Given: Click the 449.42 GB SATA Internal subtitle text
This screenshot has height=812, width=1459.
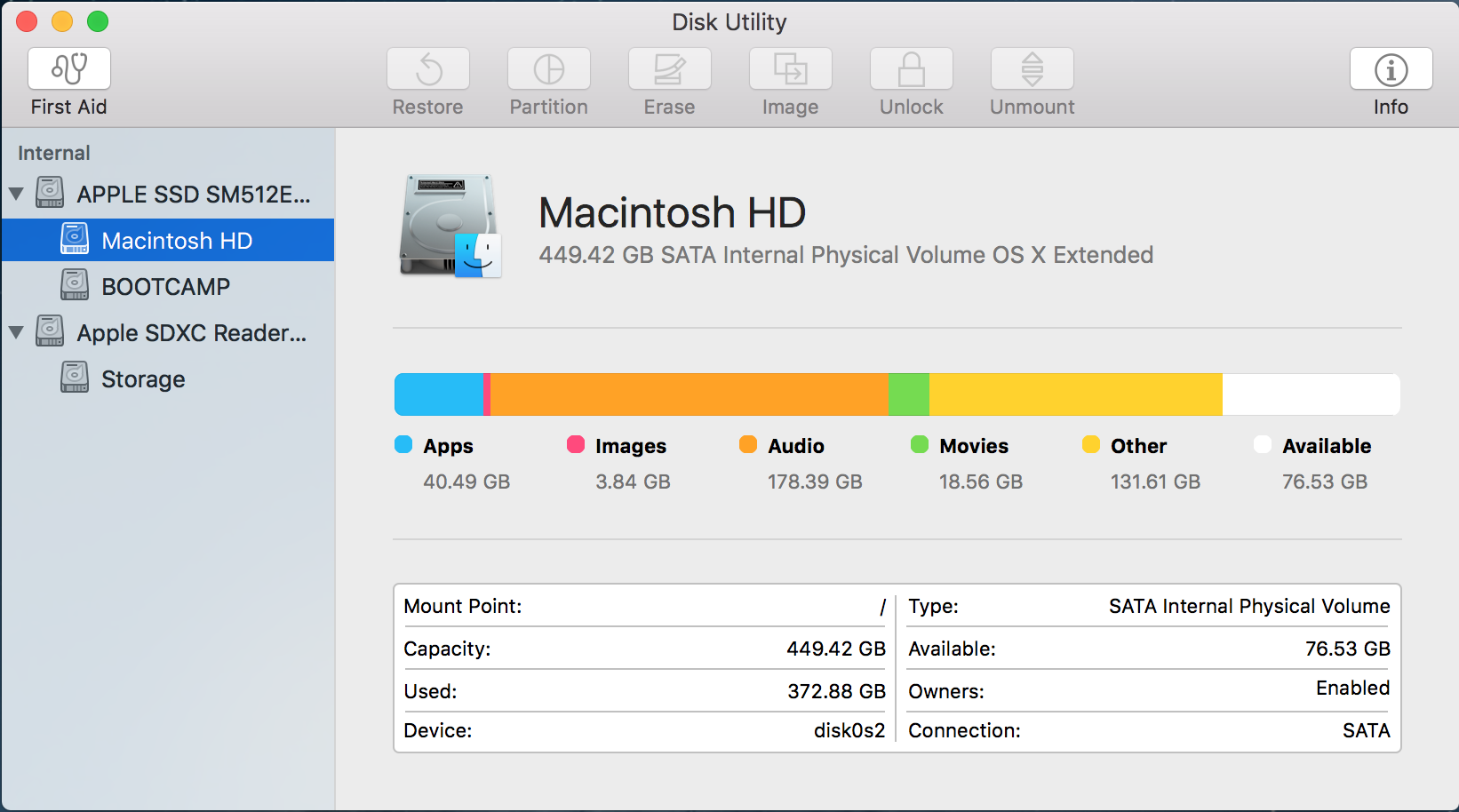Looking at the screenshot, I should [846, 255].
